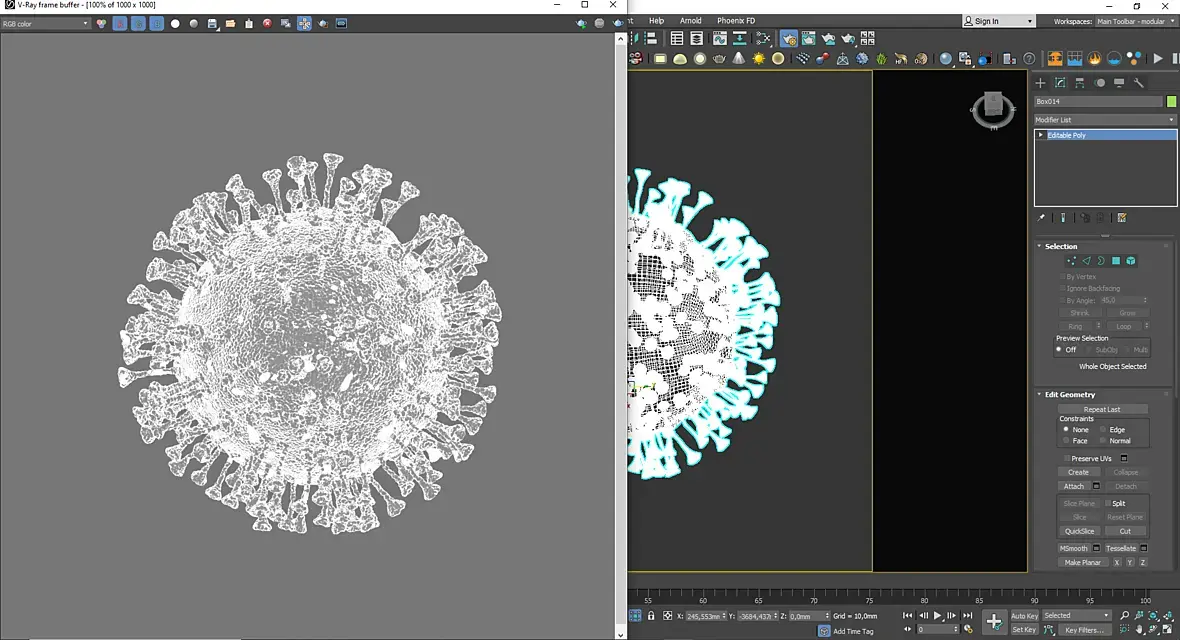Click the QuickSlice button

tap(1079, 531)
